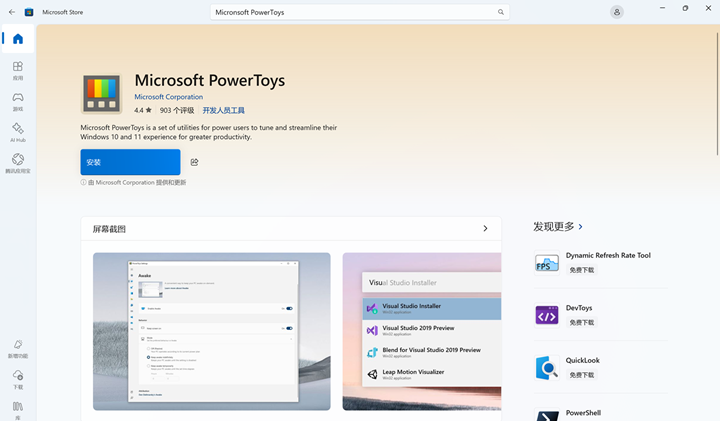Restore down the Microsoft Store window
The height and width of the screenshot is (421, 720).
coord(685,8)
